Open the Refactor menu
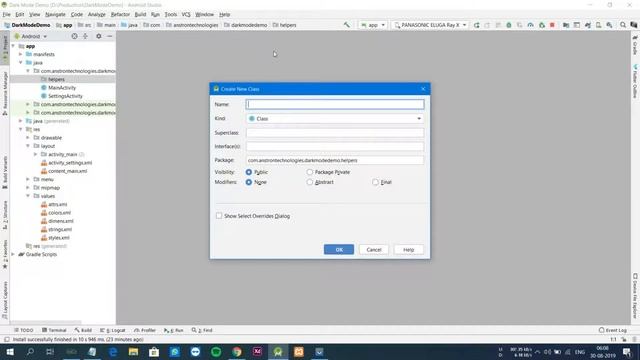Screen dimensions: 640x360 tap(120, 14)
